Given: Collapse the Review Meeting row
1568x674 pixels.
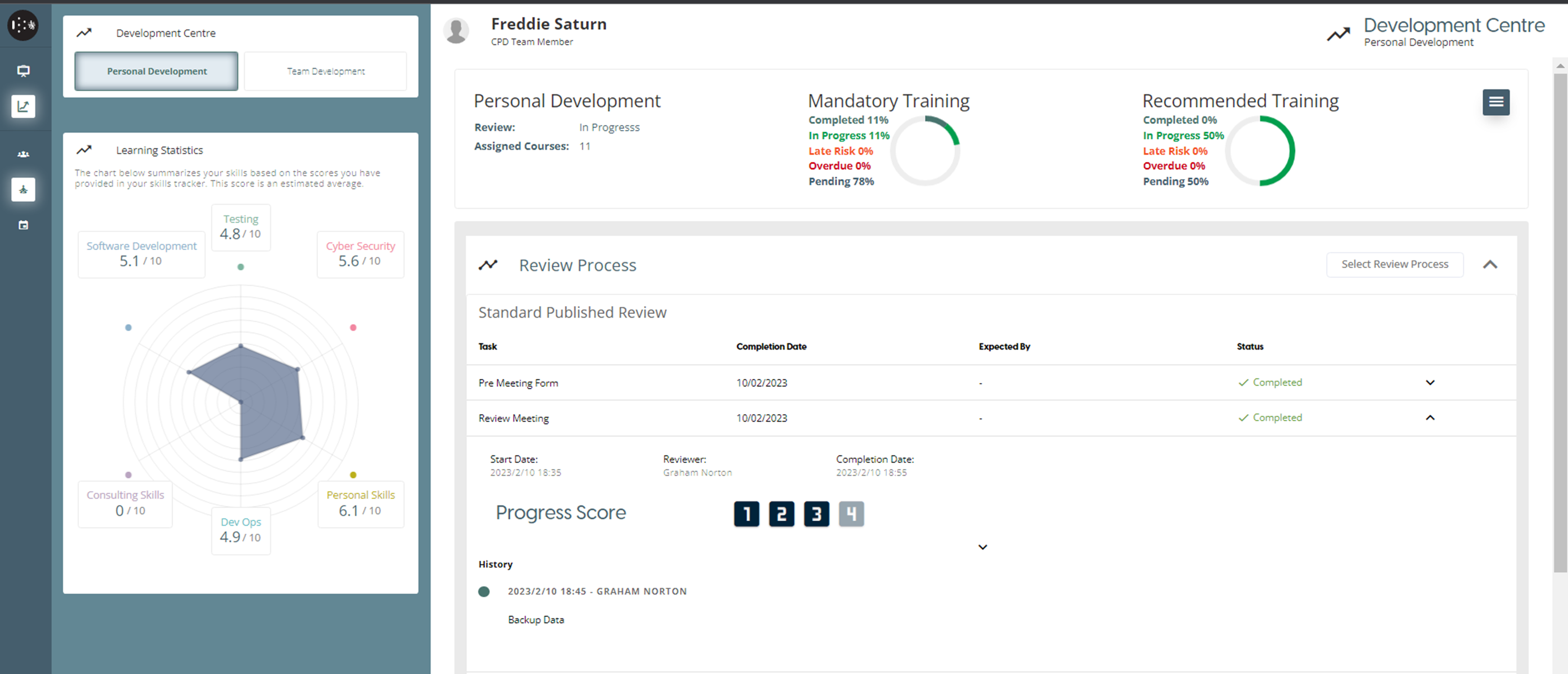Looking at the screenshot, I should pyautogui.click(x=1430, y=418).
